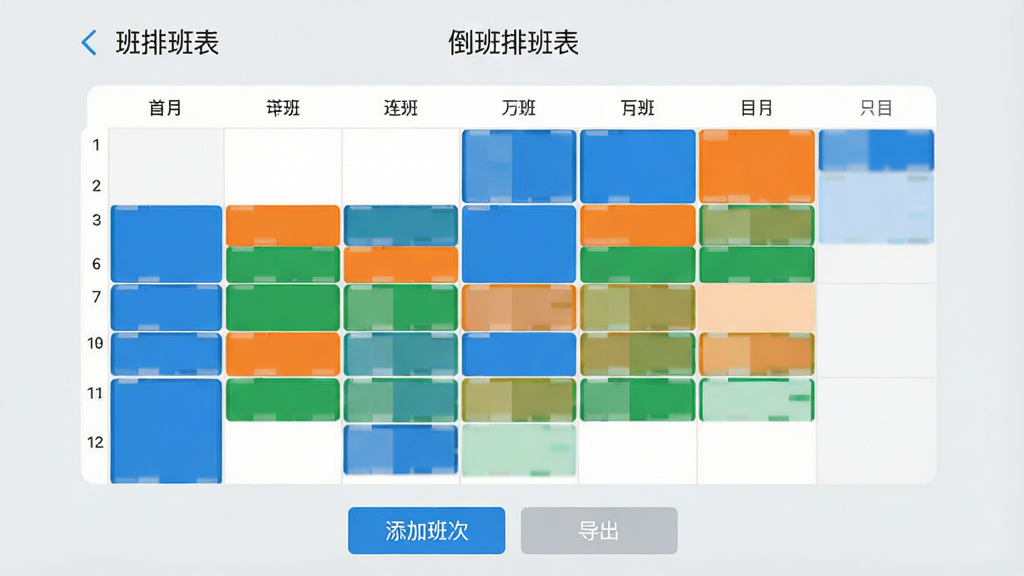Image resolution: width=1024 pixels, height=576 pixels.
Task: Click the 倒班排班表 page title
Action: point(513,43)
